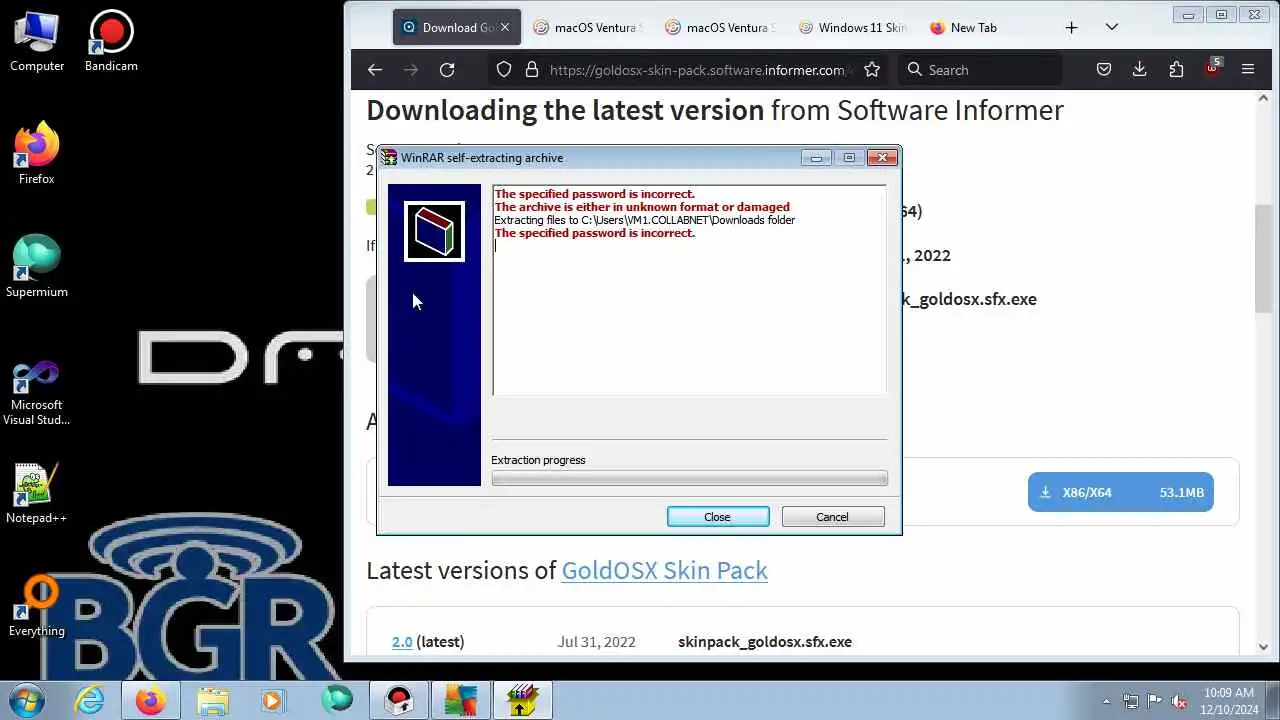Switch to WinRAR SFX in the taskbar
The height and width of the screenshot is (720, 1280).
(x=523, y=699)
